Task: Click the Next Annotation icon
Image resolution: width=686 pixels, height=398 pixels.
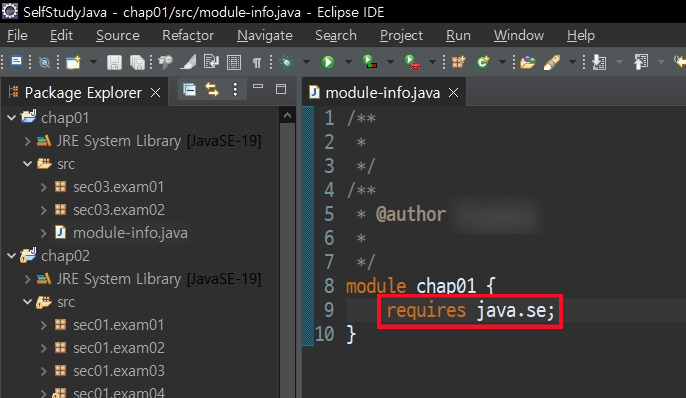Action: pyautogui.click(x=599, y=63)
